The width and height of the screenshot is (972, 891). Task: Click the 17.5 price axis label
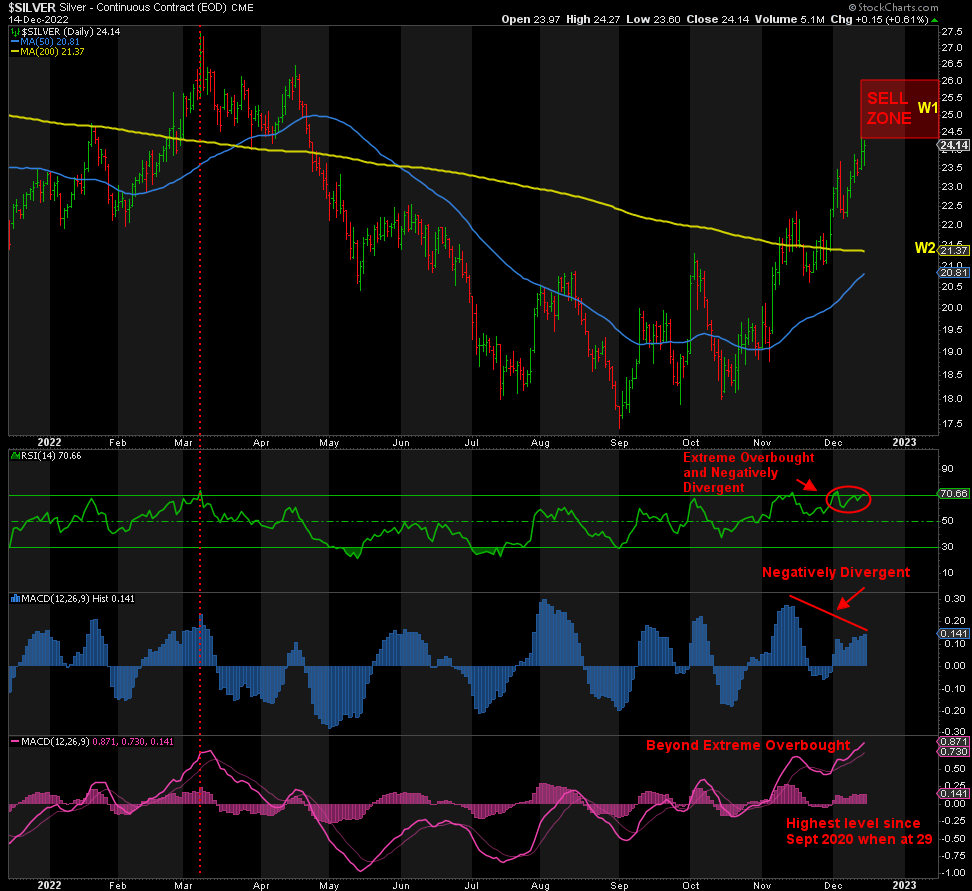[x=952, y=424]
